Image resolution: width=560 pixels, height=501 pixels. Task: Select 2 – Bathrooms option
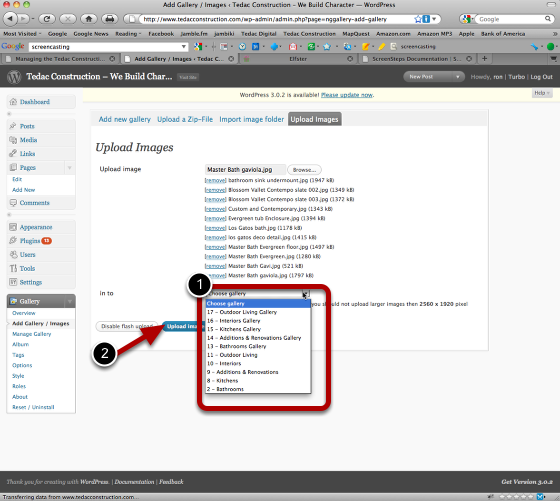(x=258, y=389)
